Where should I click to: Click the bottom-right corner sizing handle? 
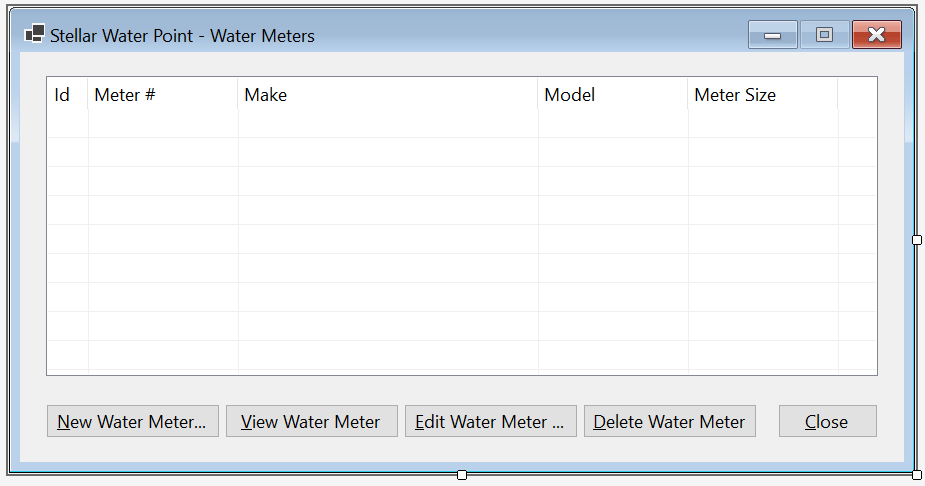(916, 475)
